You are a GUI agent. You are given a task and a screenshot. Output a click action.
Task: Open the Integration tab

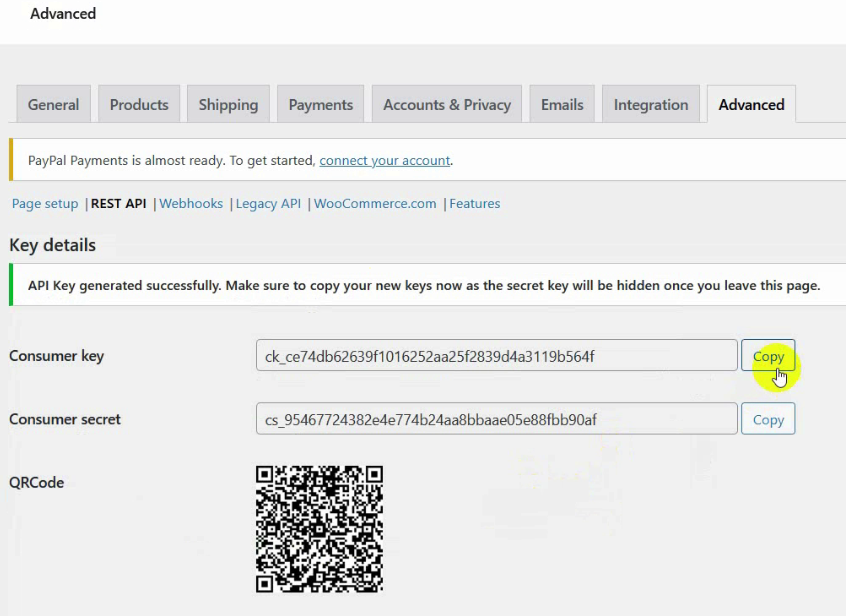pyautogui.click(x=651, y=104)
